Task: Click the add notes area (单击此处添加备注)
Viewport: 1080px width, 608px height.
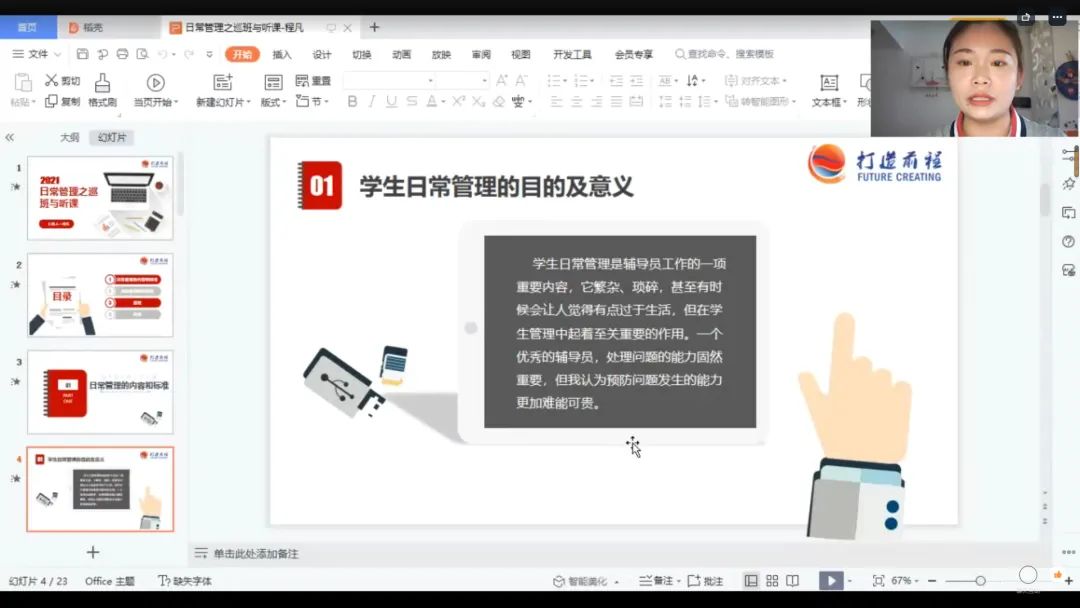Action: click(x=256, y=554)
